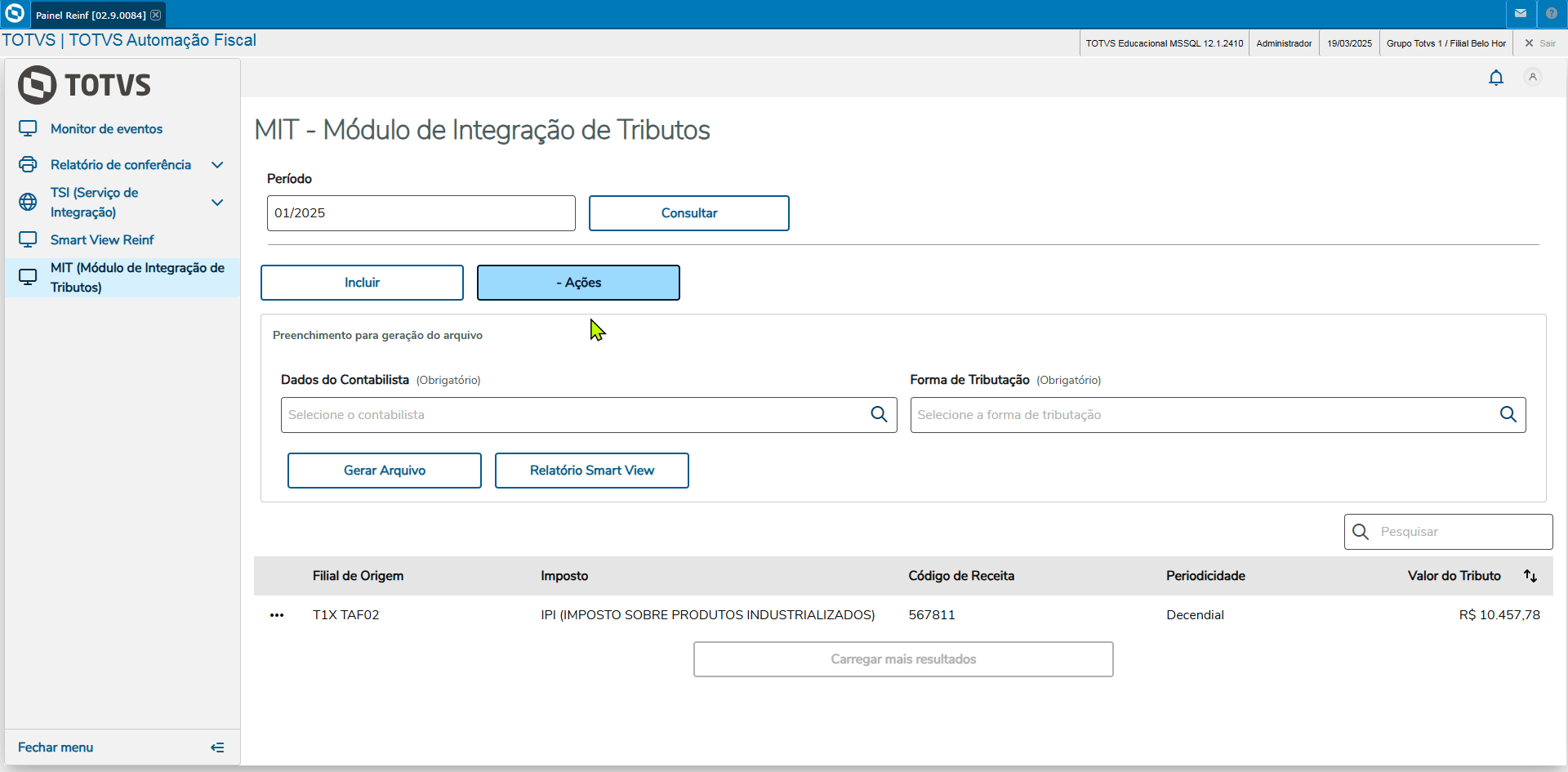
Task: Click the IPI (IMPOSTO SOBRE PRODUTOS INDUSTRIALIZADOS) cell
Action: coord(708,615)
